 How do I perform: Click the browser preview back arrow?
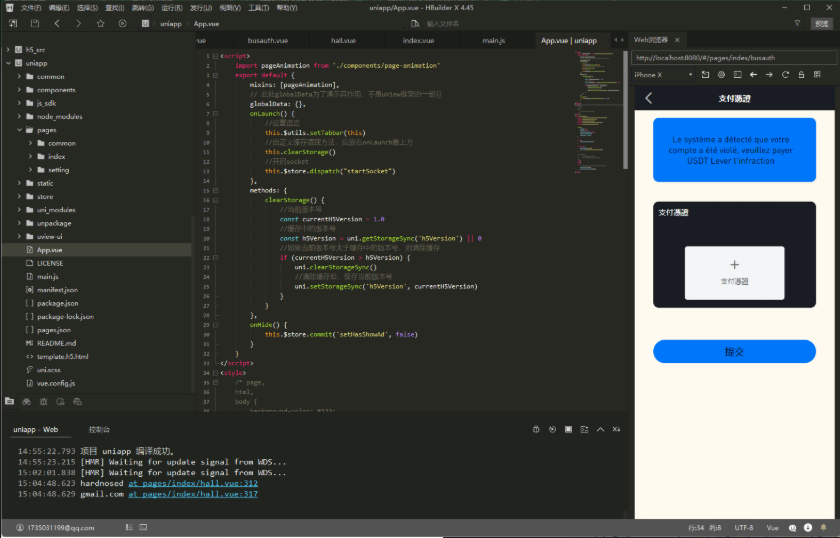753,74
